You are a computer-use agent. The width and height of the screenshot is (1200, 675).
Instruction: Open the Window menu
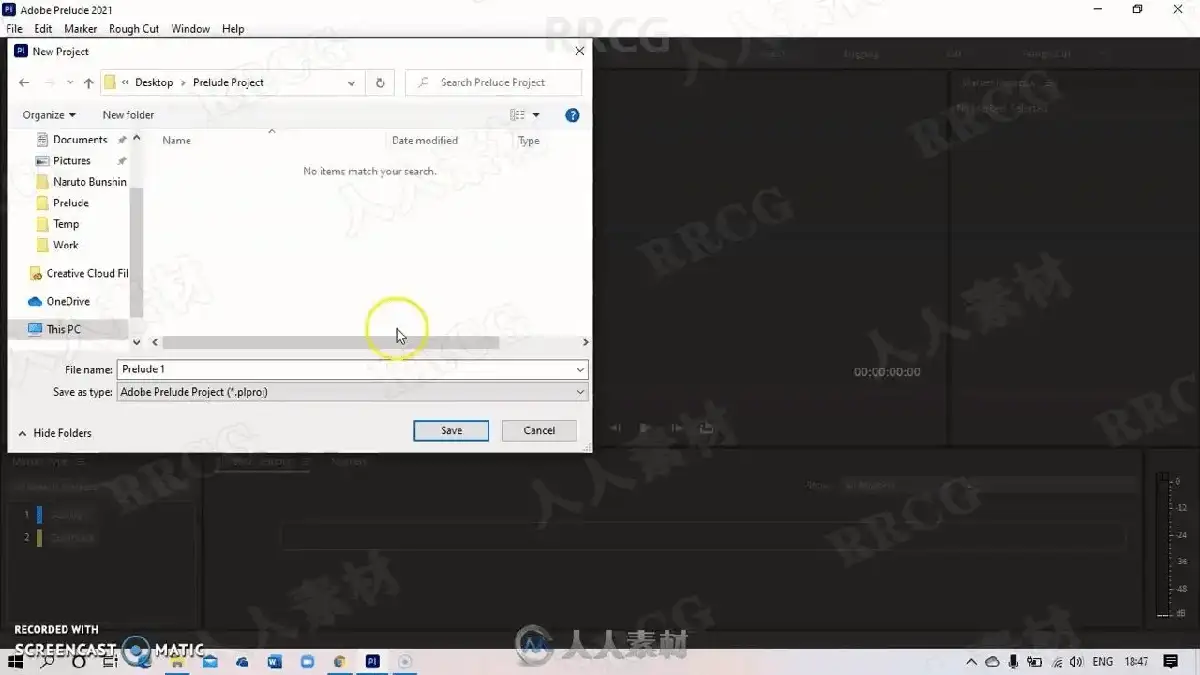(x=191, y=29)
